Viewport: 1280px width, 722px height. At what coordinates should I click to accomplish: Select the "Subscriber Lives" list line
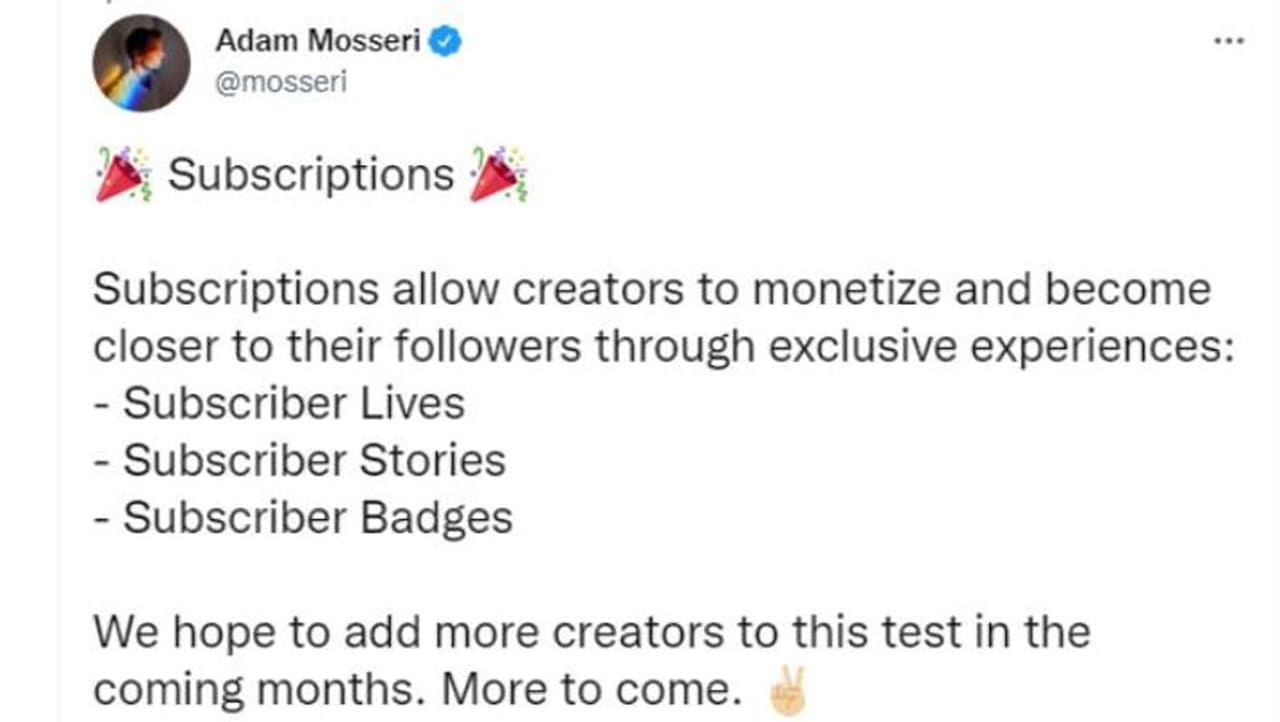click(280, 404)
